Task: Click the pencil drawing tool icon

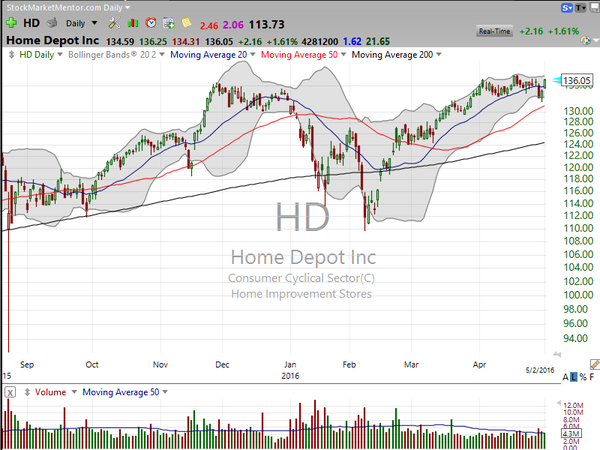Action: (594, 364)
